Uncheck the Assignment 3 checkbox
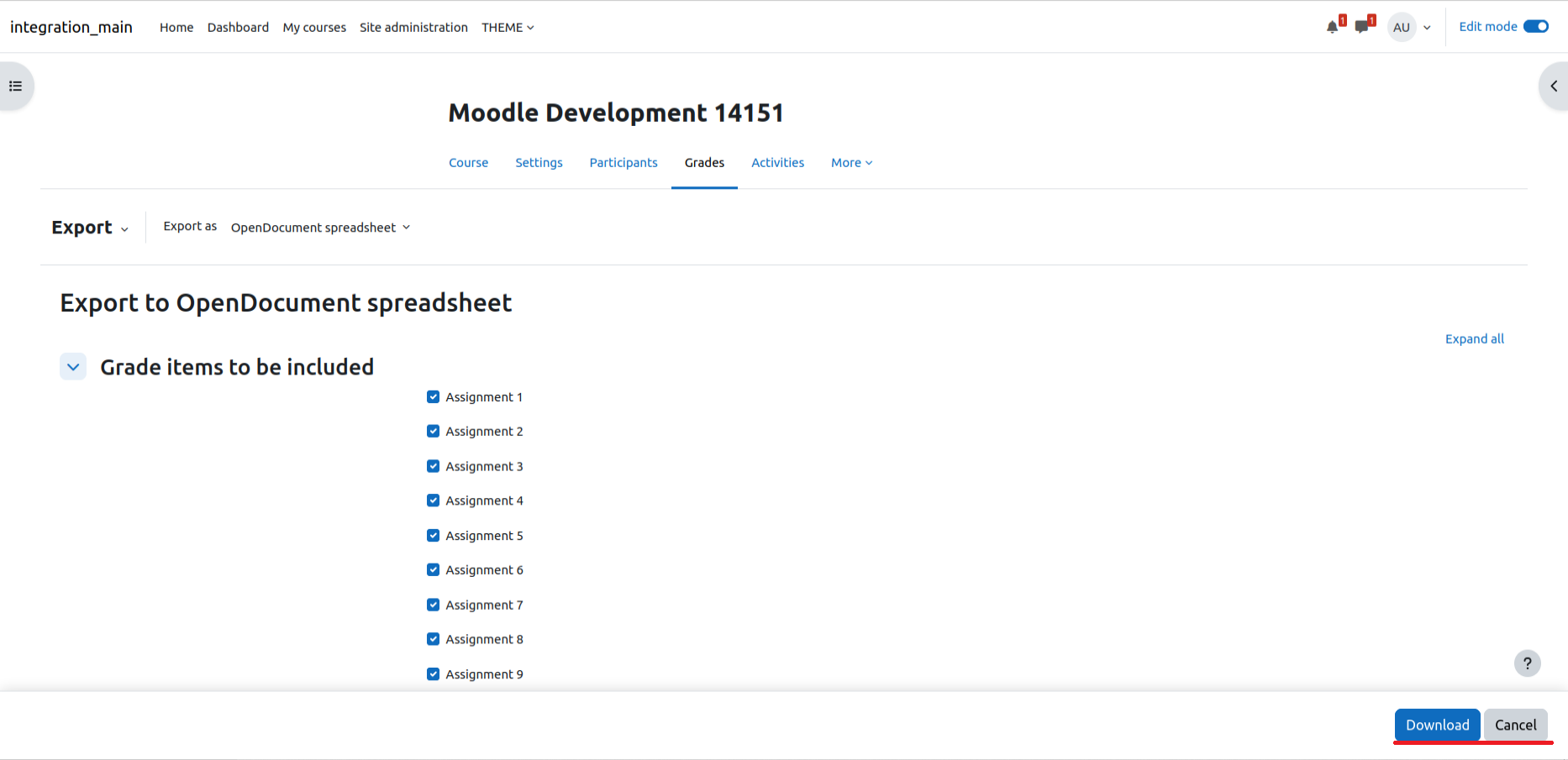This screenshot has width=1568, height=760. tap(433, 466)
